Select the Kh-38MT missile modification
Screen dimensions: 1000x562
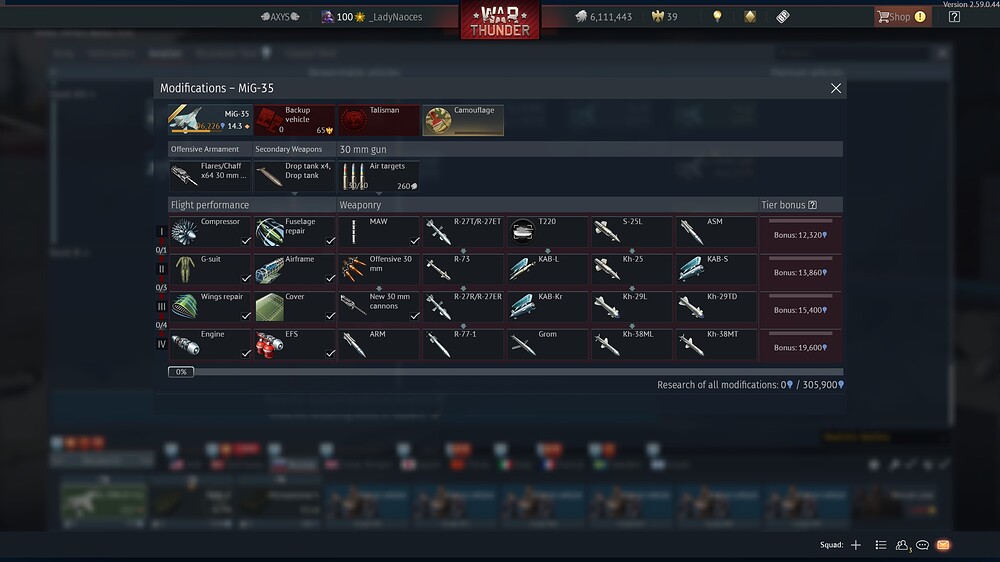click(x=717, y=344)
